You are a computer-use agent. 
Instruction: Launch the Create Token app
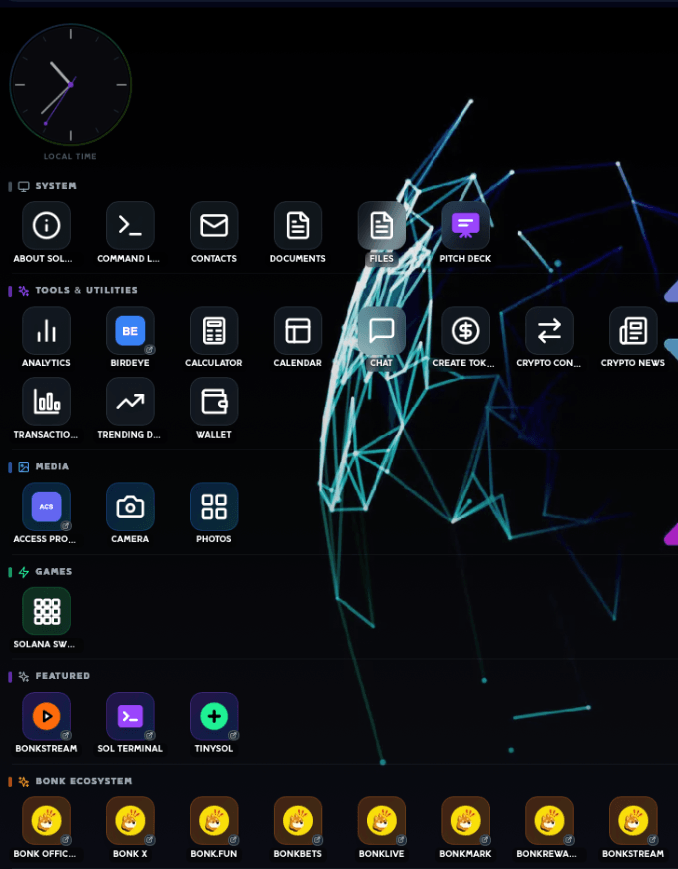(x=465, y=331)
